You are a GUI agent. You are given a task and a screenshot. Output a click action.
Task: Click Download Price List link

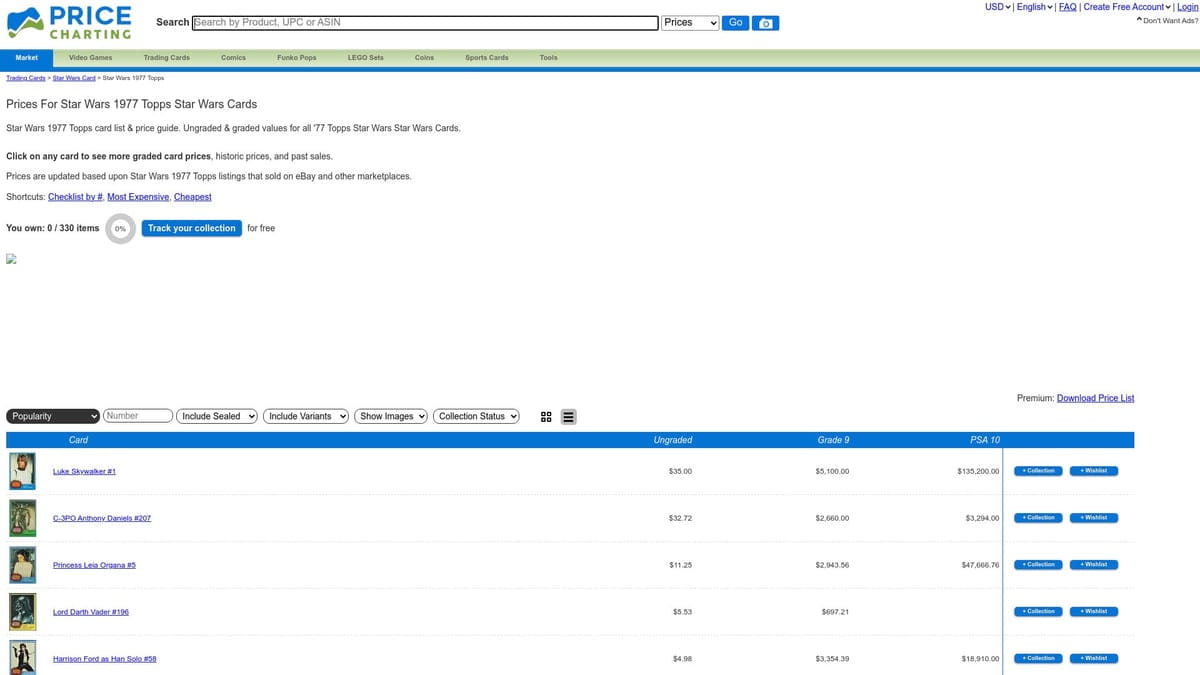1095,398
